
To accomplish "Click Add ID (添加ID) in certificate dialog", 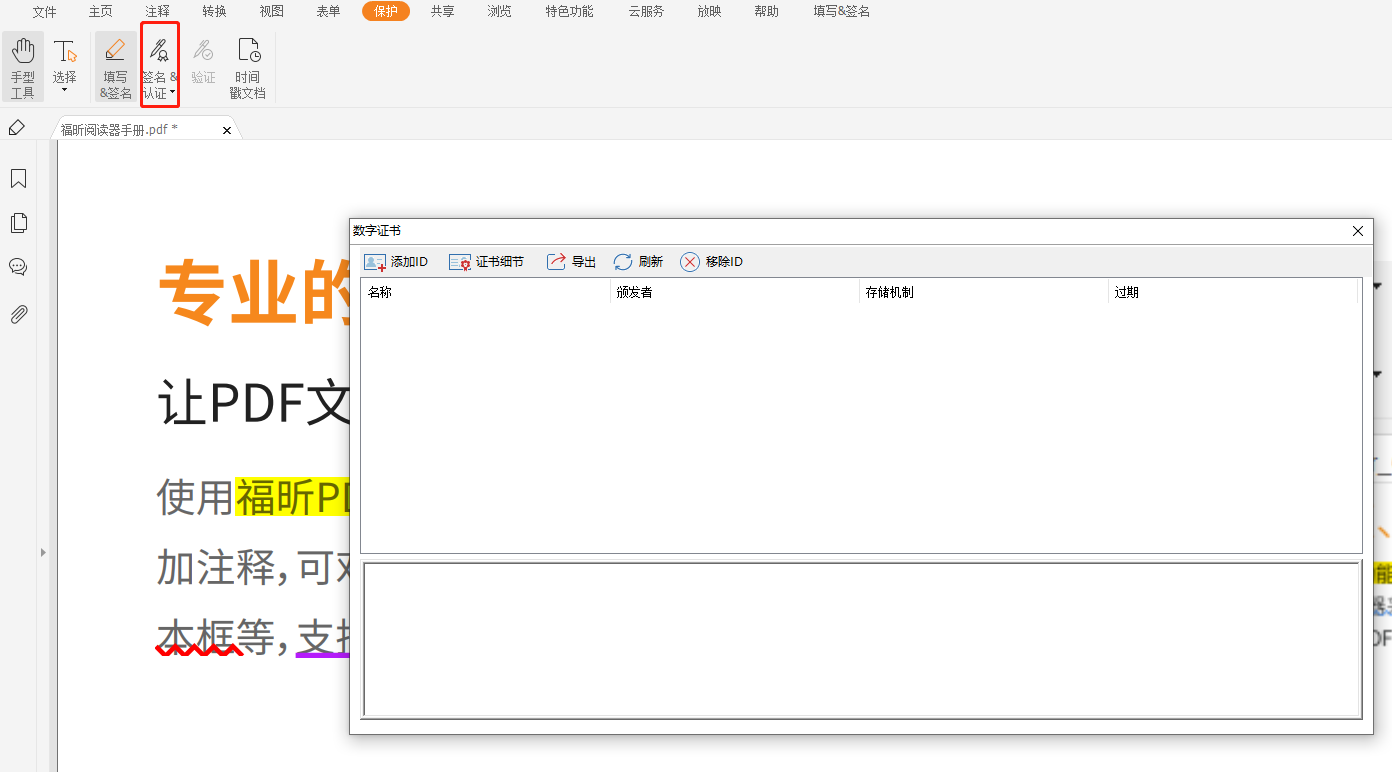I will (396, 262).
